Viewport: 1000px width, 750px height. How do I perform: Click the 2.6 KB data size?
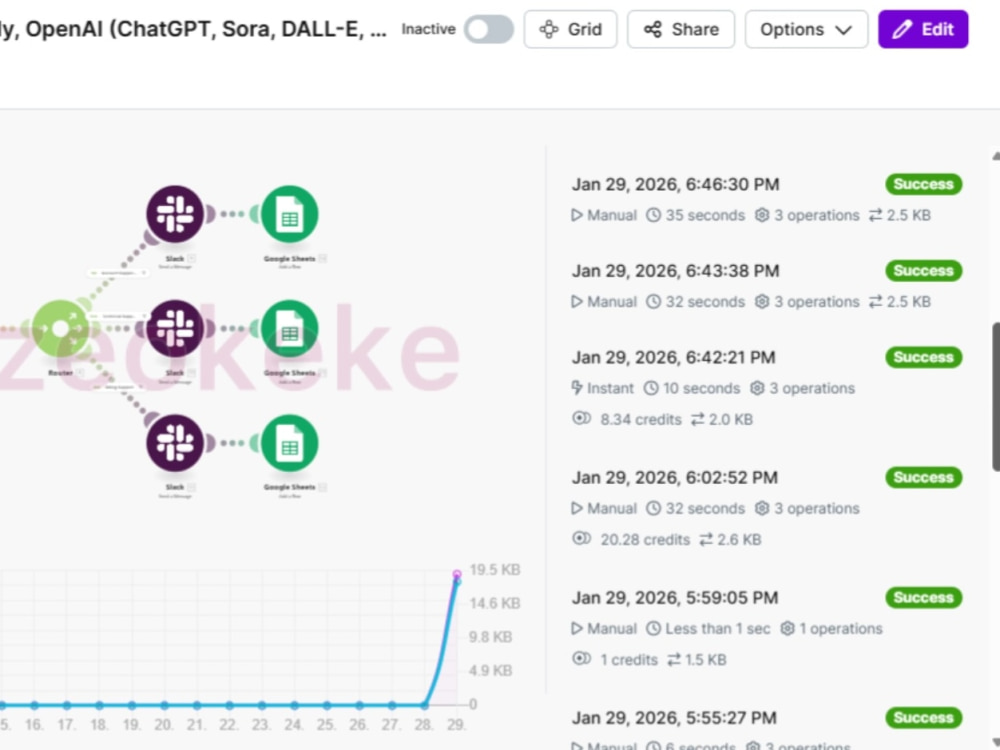click(739, 540)
